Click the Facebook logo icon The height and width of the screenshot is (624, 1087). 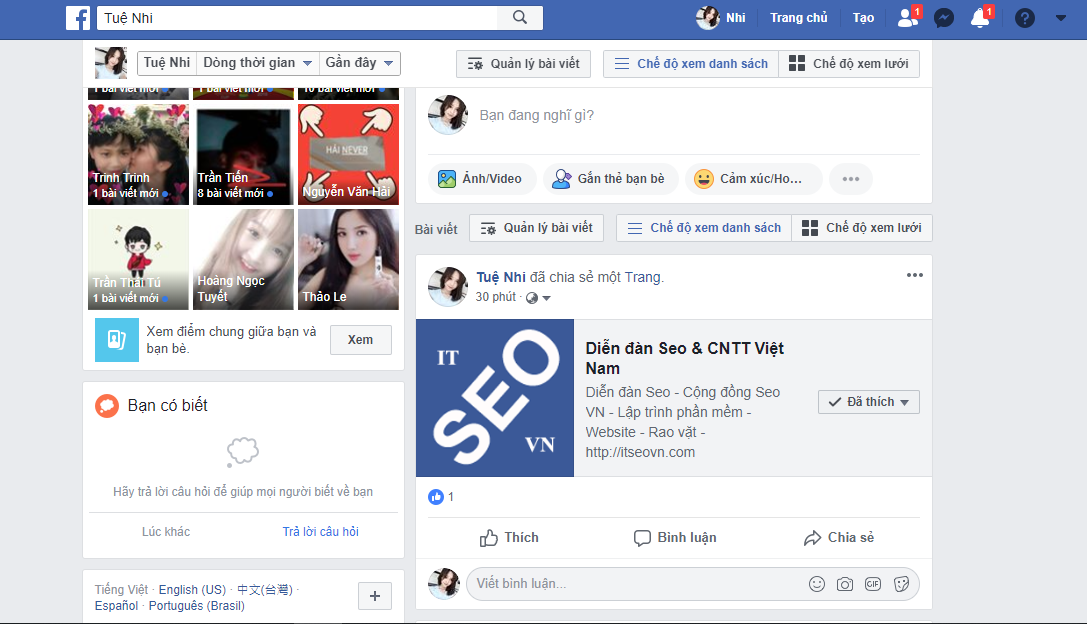click(79, 18)
